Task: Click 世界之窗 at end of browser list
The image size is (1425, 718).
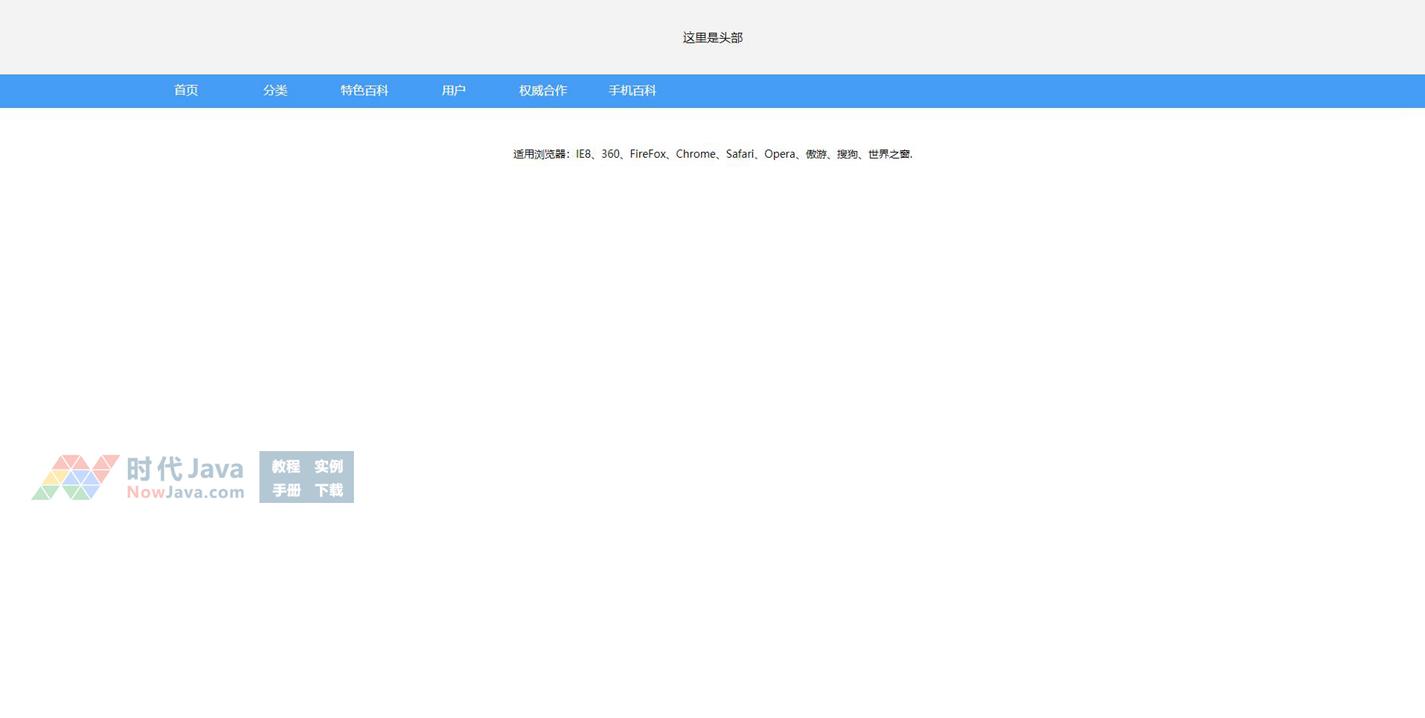Action: click(x=889, y=154)
